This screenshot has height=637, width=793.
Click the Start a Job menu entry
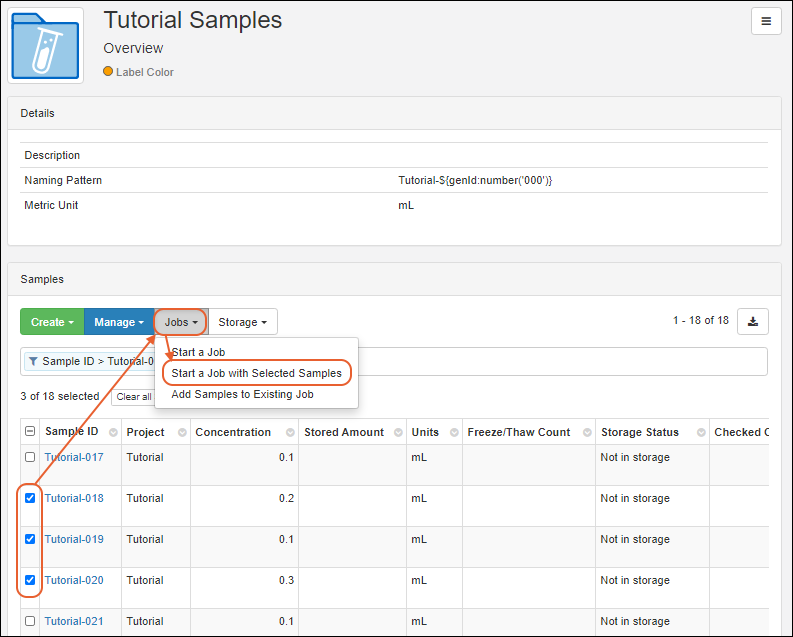pos(198,352)
